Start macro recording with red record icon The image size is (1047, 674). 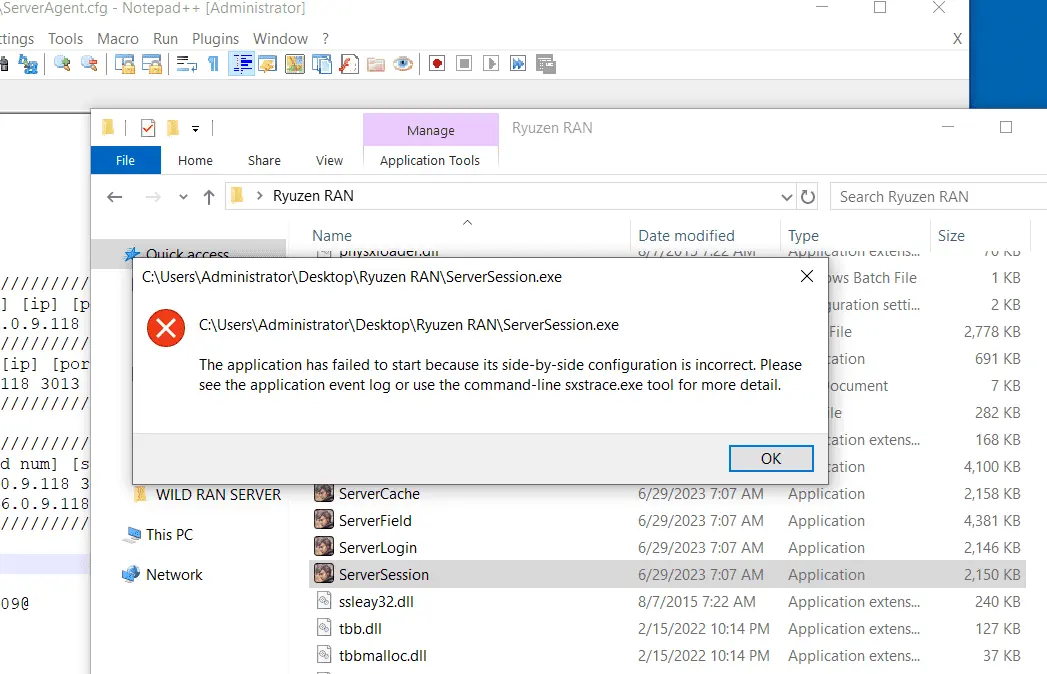(x=437, y=64)
